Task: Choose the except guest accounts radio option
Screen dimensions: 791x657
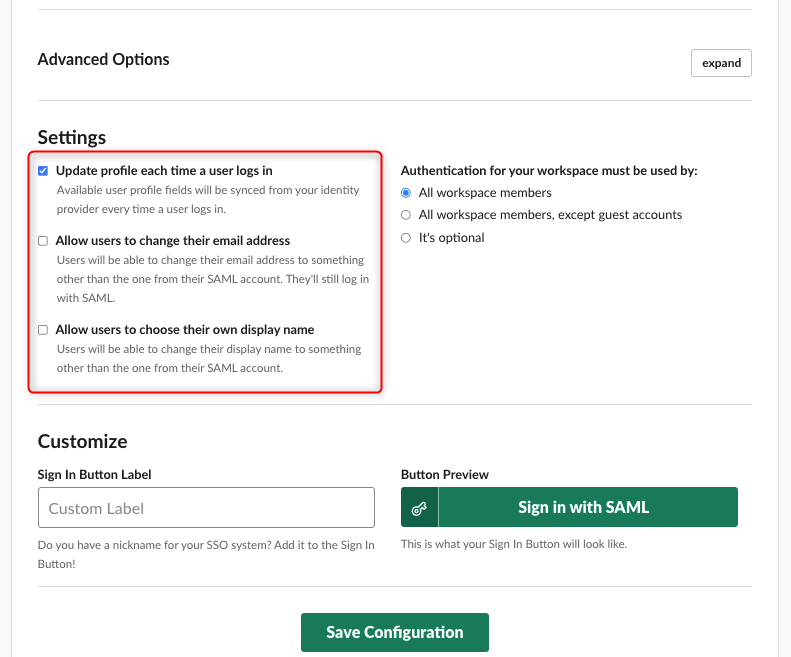Action: coord(406,215)
